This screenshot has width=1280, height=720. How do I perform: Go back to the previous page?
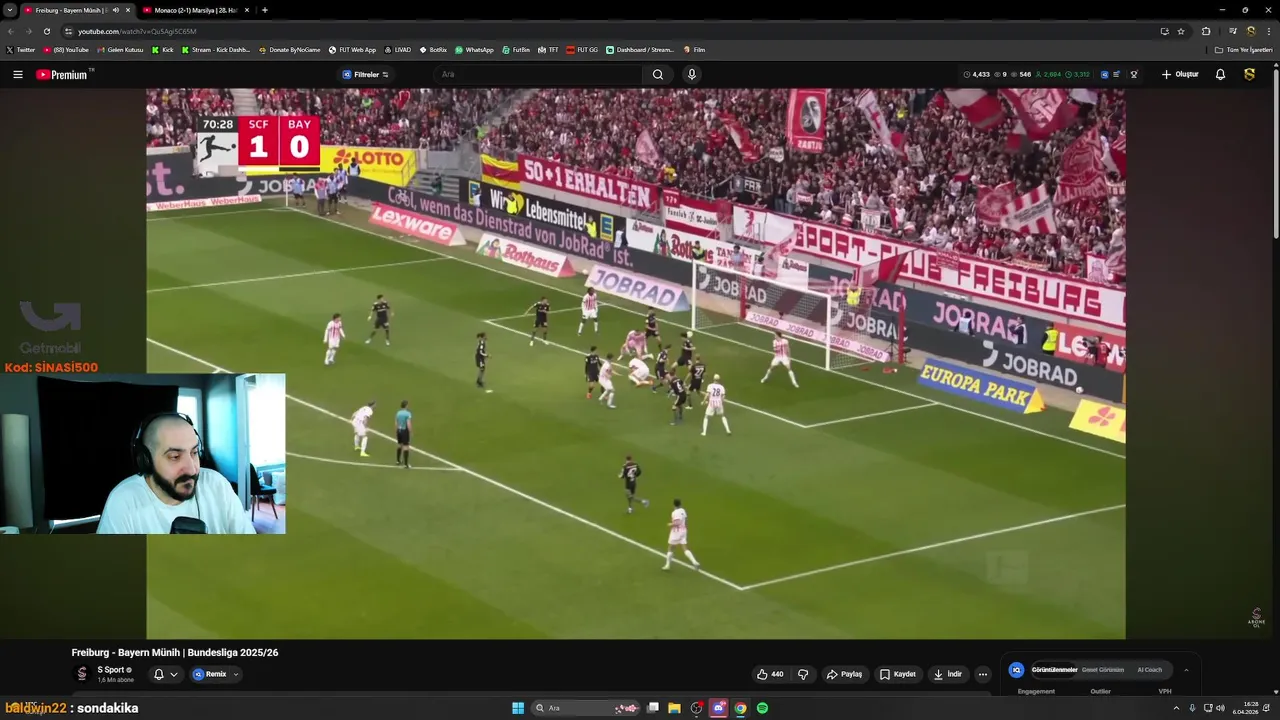(x=9, y=31)
